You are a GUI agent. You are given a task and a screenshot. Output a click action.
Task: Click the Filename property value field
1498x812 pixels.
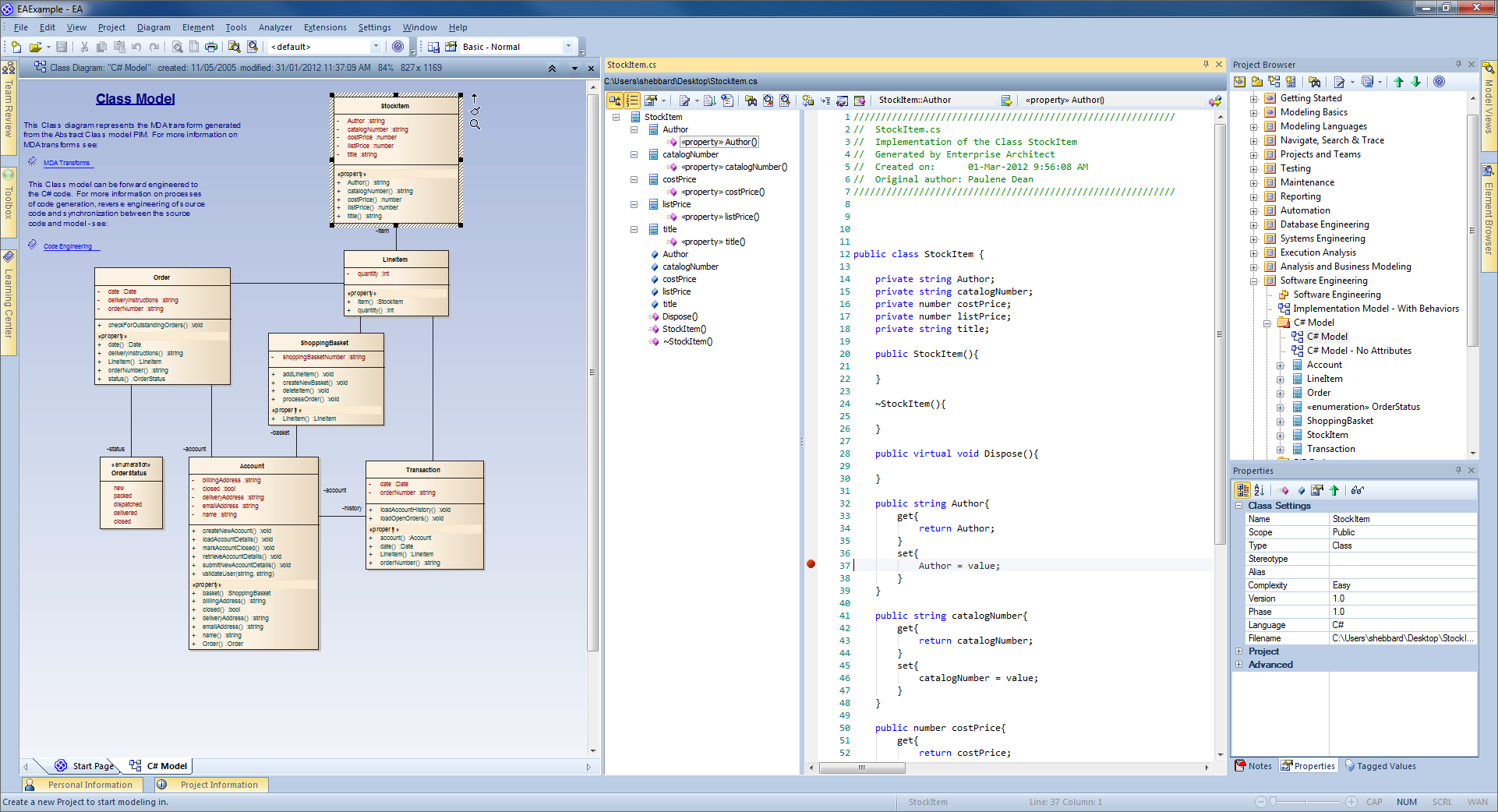(1403, 638)
